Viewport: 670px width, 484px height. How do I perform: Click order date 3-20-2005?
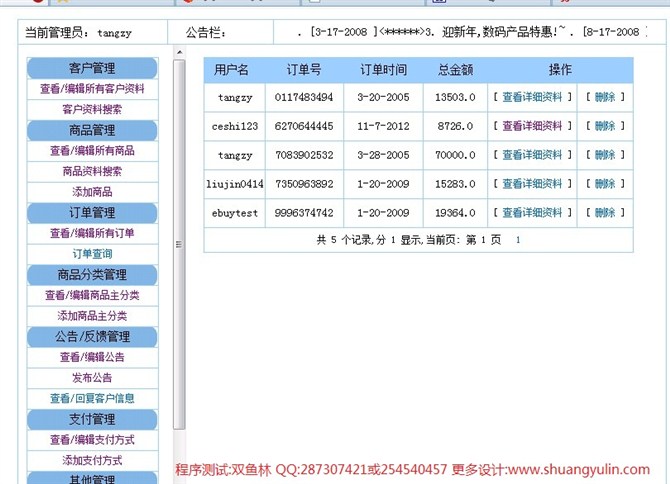(x=383, y=97)
